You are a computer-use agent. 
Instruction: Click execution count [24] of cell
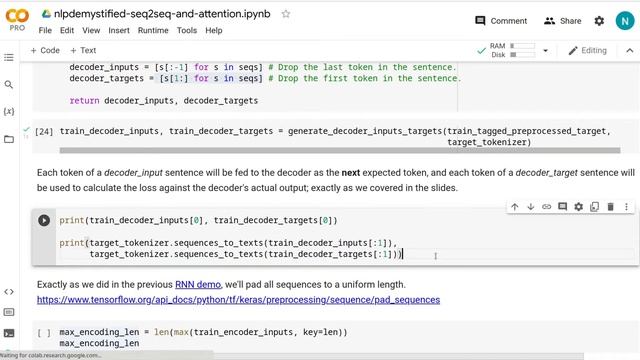click(x=44, y=131)
